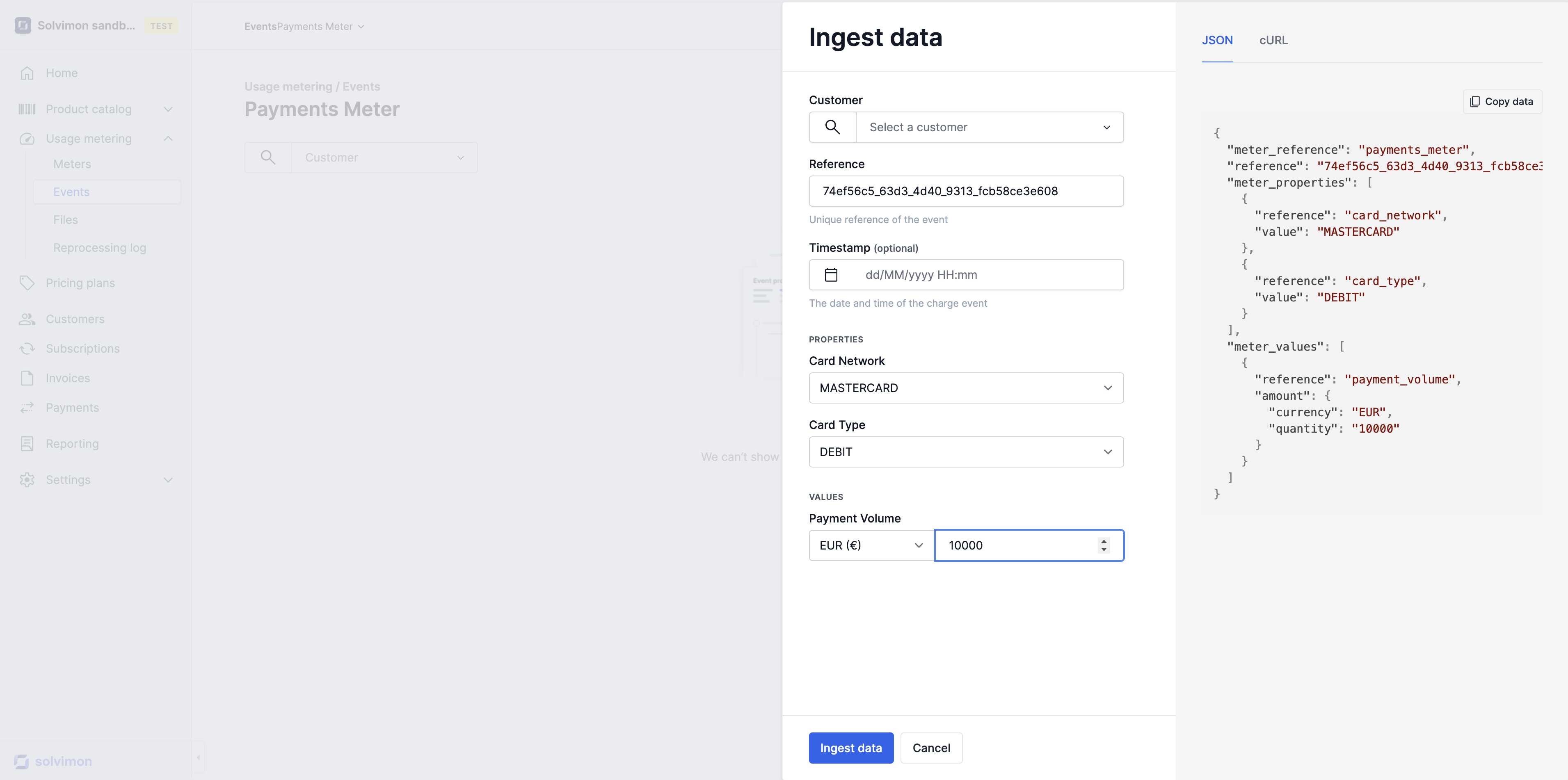The width and height of the screenshot is (1568, 780).
Task: Open the Card Network dropdown
Action: (966, 388)
